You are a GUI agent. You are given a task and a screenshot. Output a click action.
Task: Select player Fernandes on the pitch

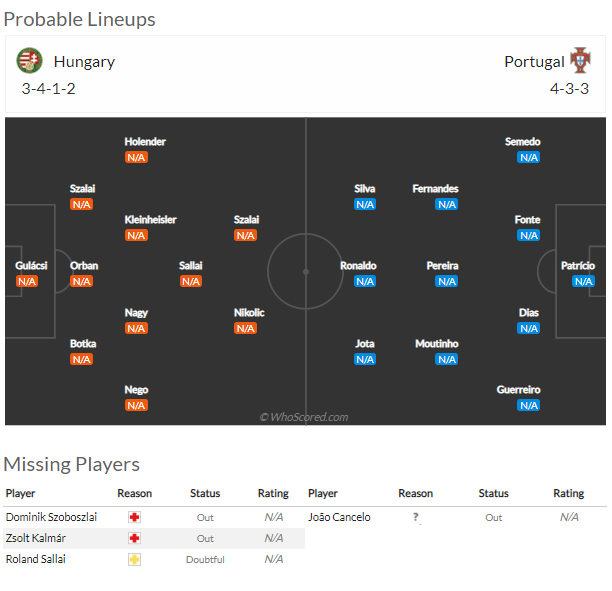(435, 189)
